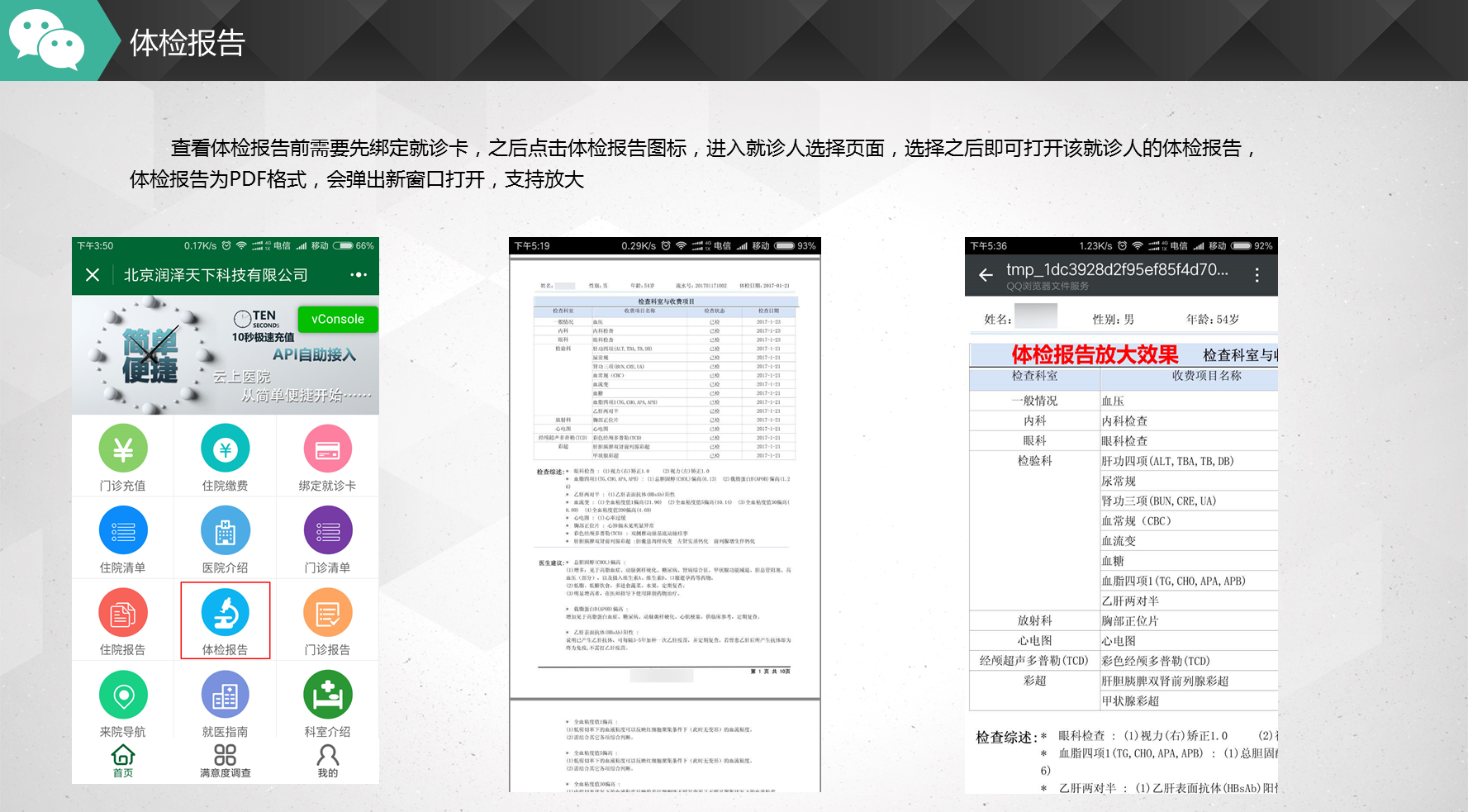The image size is (1468, 812).
Task: Open the 住院清单 list icon
Action: tap(123, 530)
